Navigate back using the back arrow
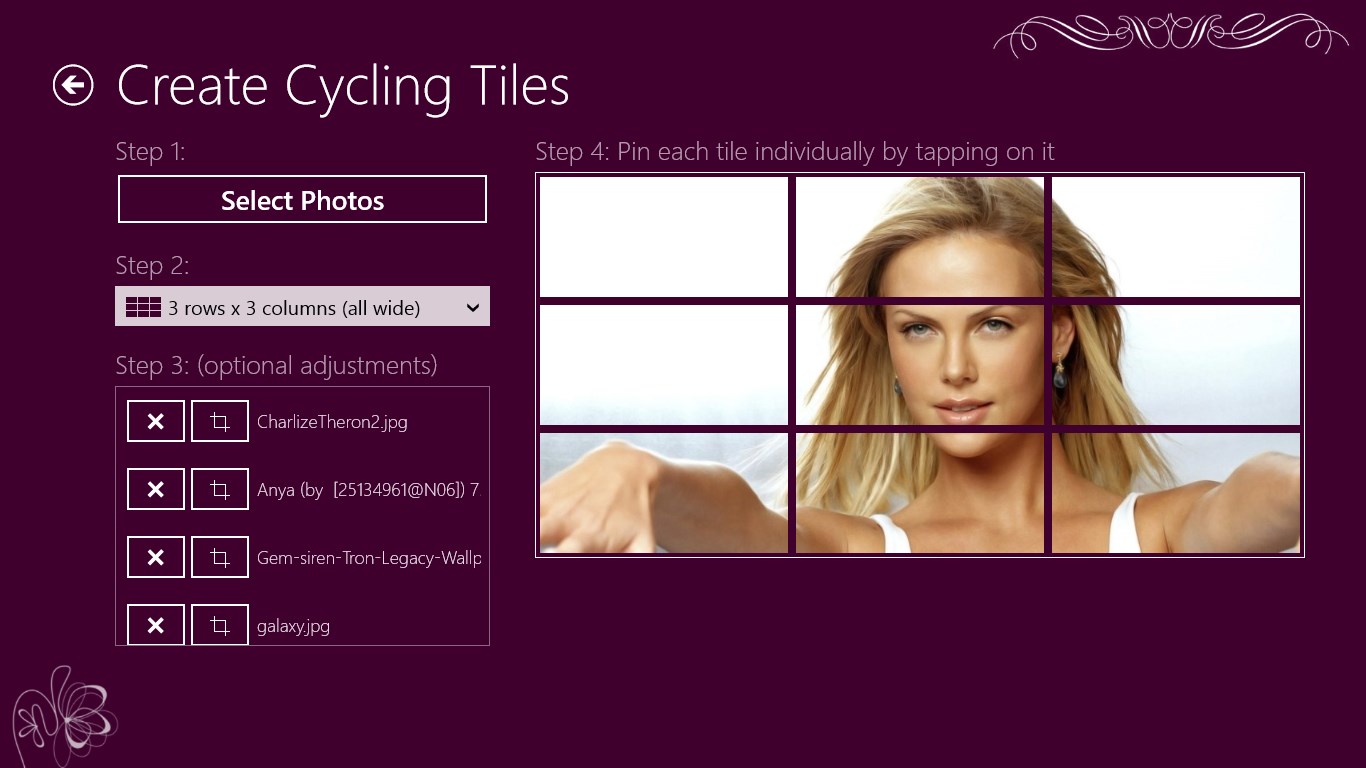The width and height of the screenshot is (1366, 768). 72,86
